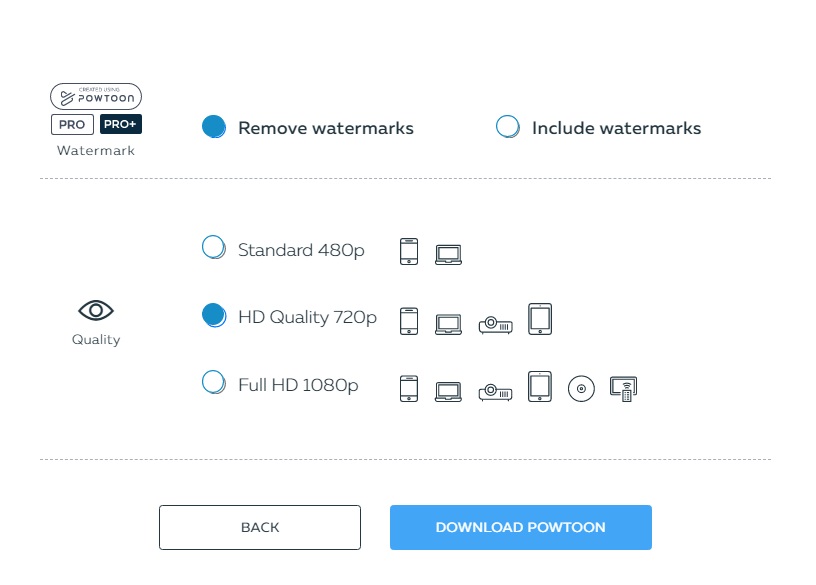Click the projector icon in 720p row
The height and width of the screenshot is (585, 816).
(x=495, y=325)
